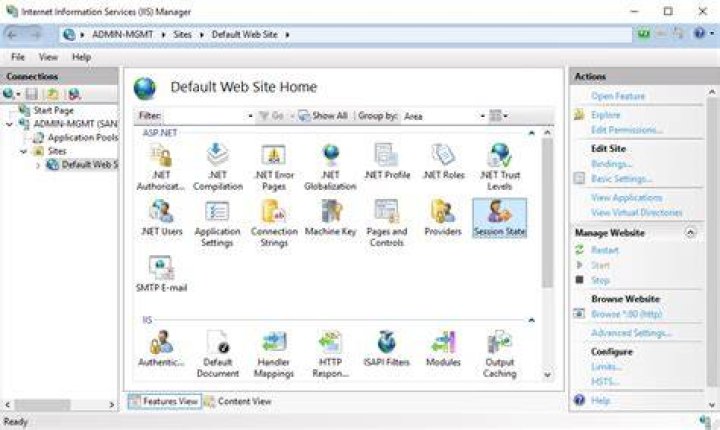Click Edit Permissions action link
This screenshot has width=720, height=430.
[x=627, y=130]
